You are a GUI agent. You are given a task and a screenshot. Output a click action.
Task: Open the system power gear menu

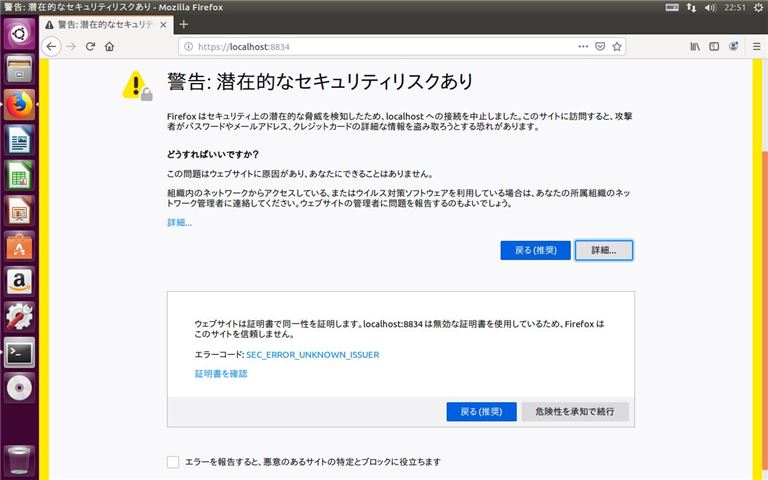click(x=759, y=7)
